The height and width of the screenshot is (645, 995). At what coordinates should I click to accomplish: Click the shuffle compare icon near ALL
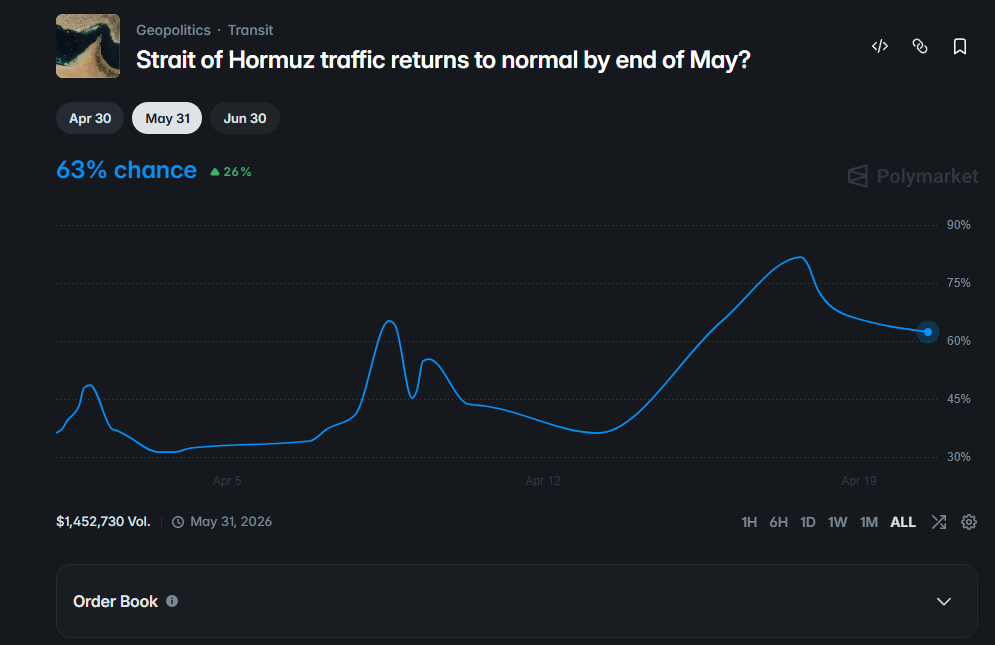point(938,522)
